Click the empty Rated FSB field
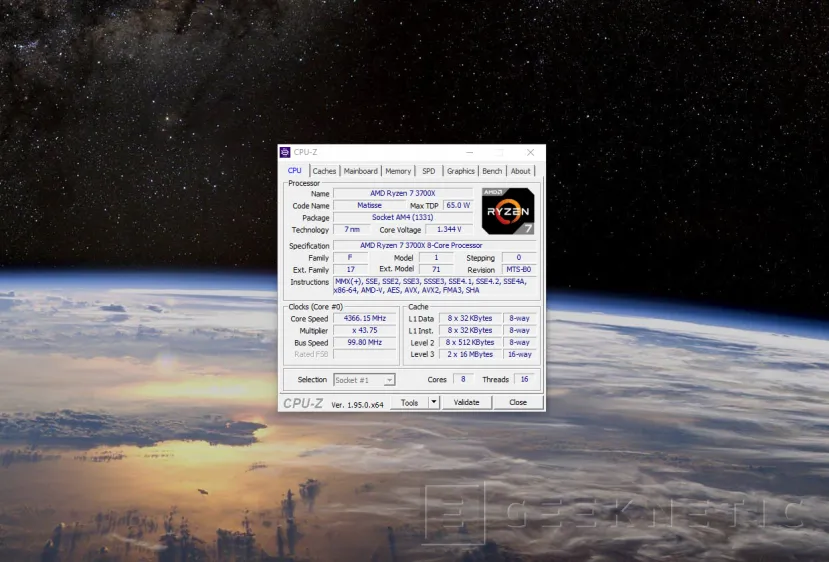Viewport: 829px width, 562px height. click(364, 354)
